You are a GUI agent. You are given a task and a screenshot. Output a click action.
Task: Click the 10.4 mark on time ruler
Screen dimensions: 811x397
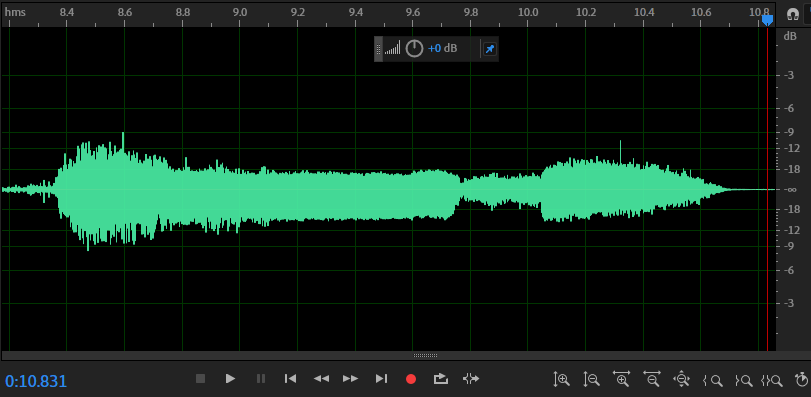(643, 12)
